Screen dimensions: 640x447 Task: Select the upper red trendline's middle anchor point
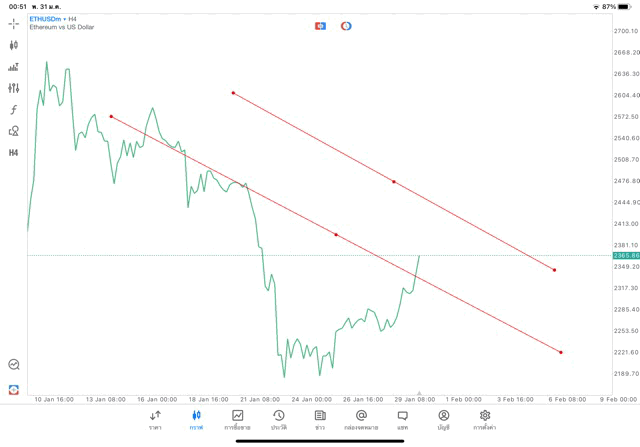394,182
